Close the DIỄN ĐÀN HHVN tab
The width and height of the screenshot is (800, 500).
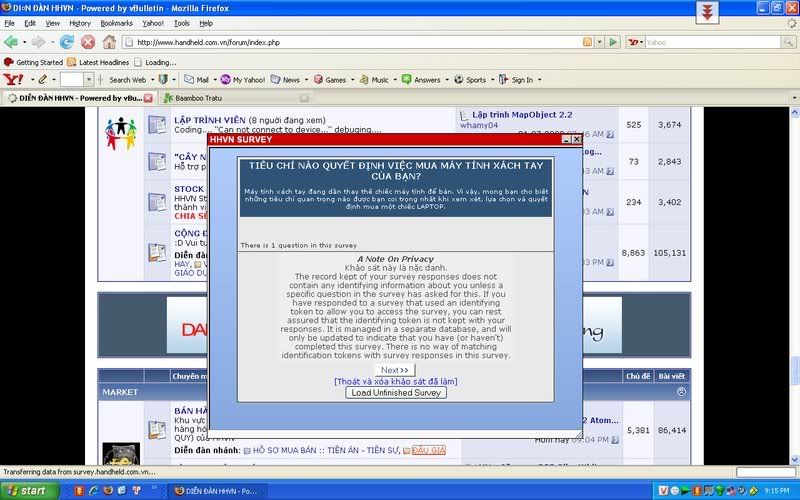point(148,98)
